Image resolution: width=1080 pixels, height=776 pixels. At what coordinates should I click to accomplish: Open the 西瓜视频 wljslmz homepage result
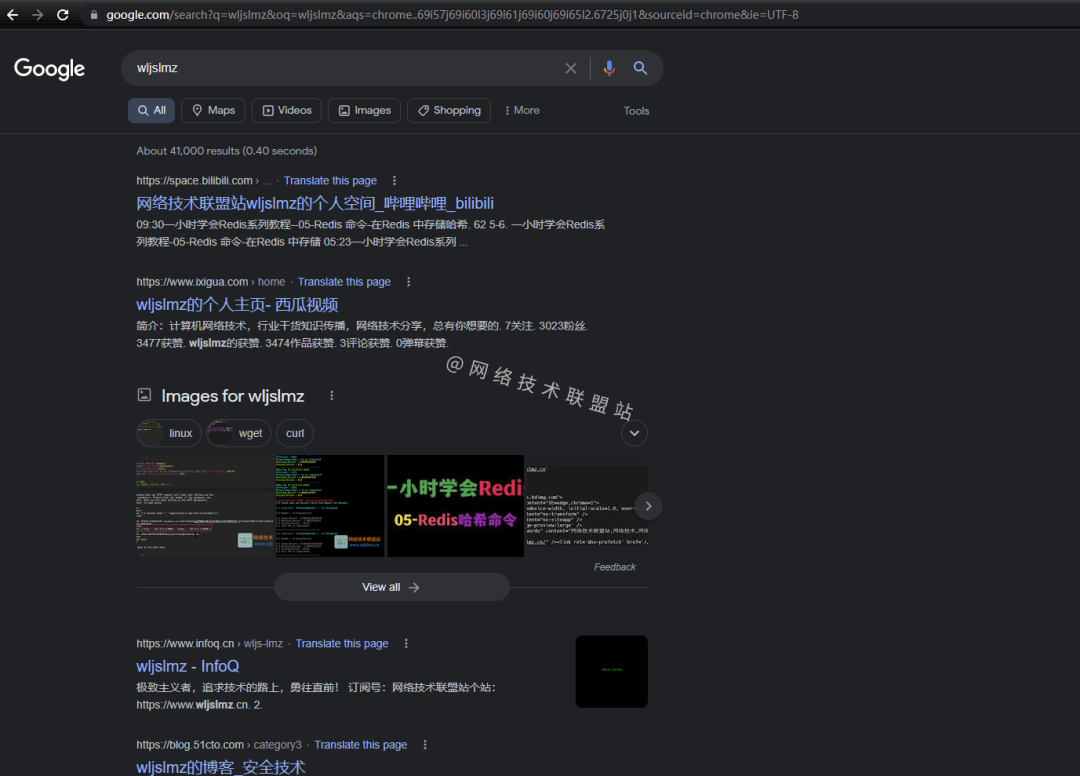(237, 304)
